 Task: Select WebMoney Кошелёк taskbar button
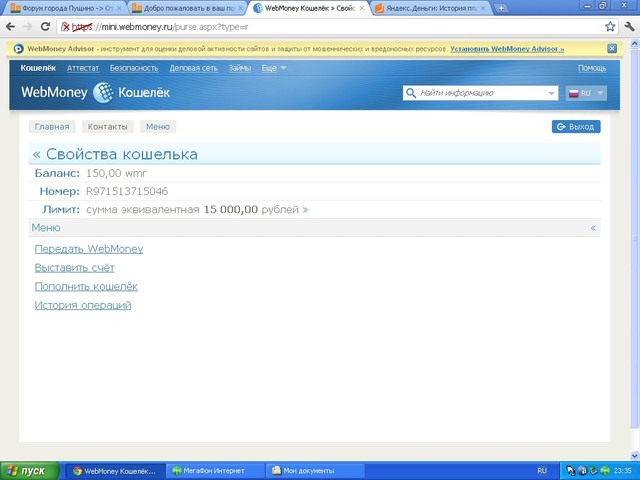coord(115,471)
